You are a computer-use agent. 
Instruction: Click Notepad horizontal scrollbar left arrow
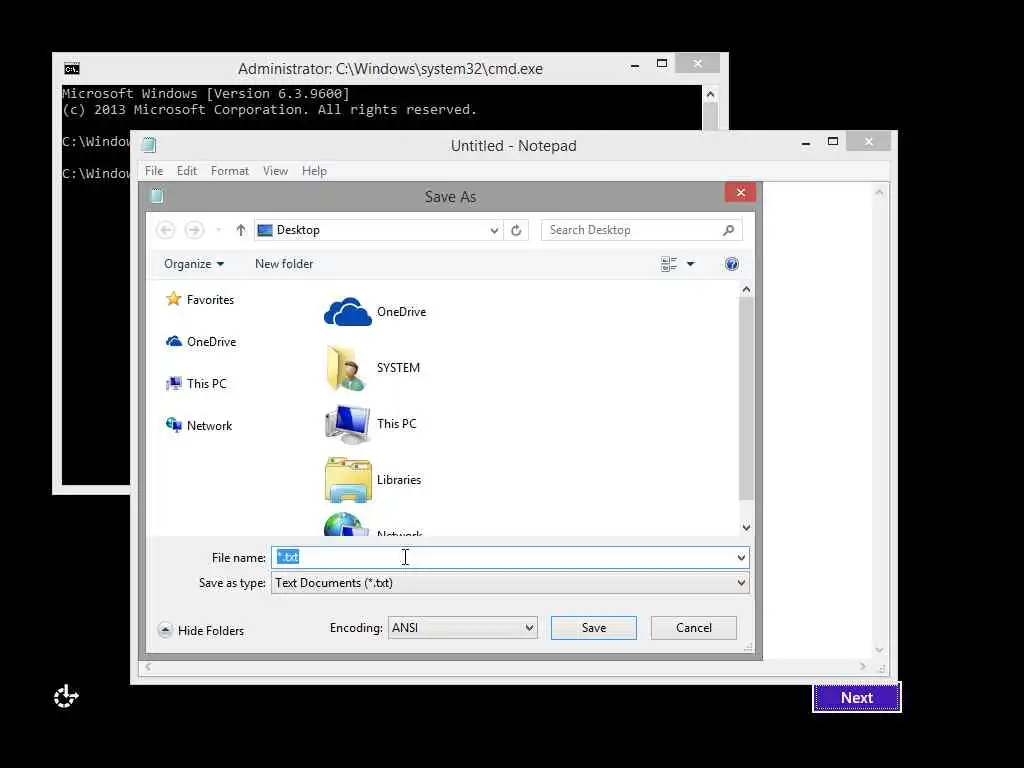pyautogui.click(x=148, y=667)
